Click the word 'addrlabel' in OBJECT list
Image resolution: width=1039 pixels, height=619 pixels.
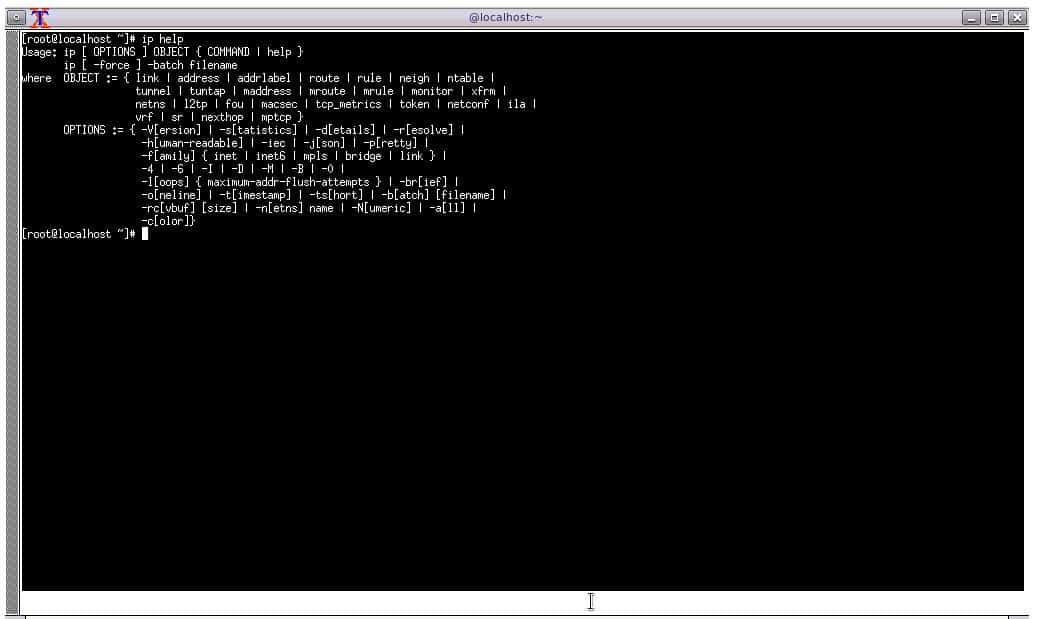point(264,78)
